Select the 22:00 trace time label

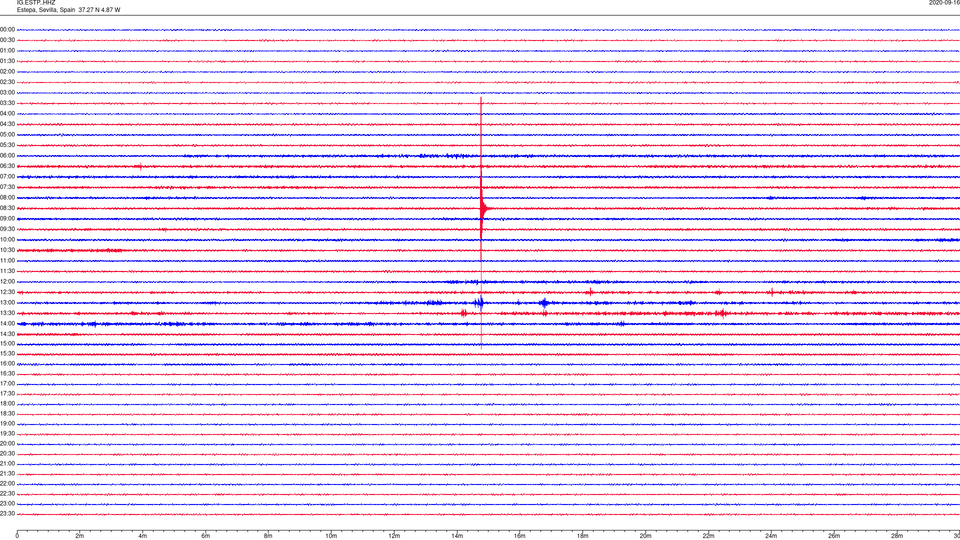(7, 484)
